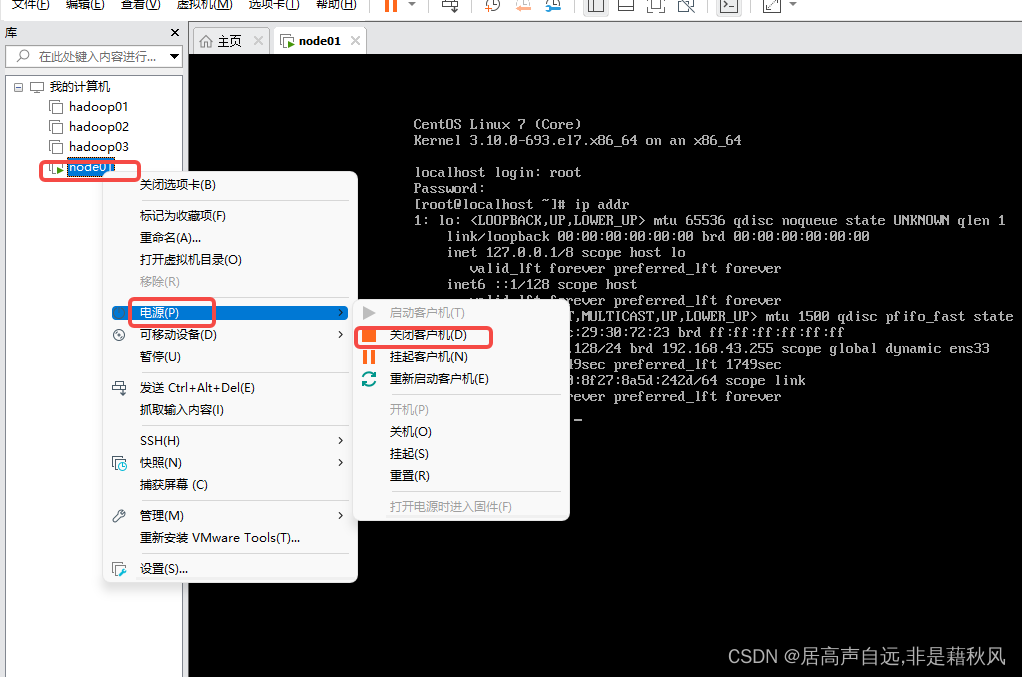The width and height of the screenshot is (1022, 677).
Task: Click the thumbnail bar layout toolbar icon
Action: (626, 5)
